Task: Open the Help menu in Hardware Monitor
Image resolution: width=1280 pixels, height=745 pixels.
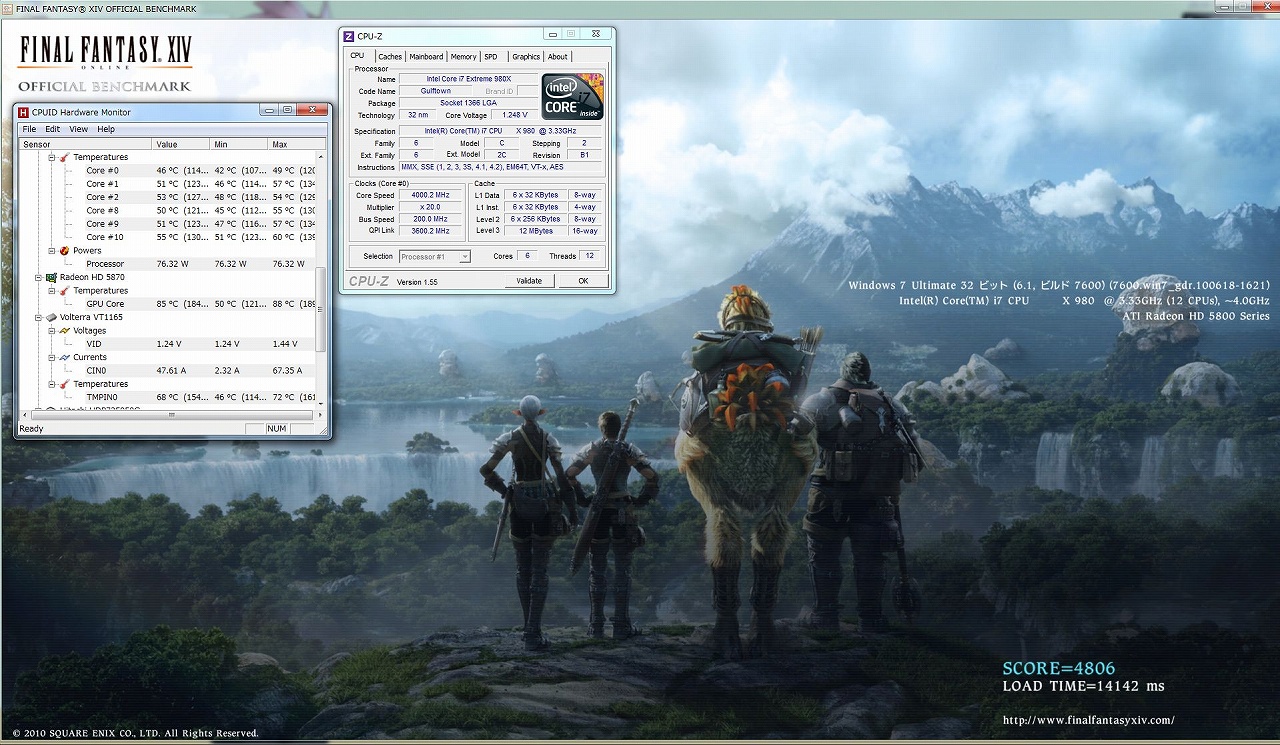Action: 106,129
